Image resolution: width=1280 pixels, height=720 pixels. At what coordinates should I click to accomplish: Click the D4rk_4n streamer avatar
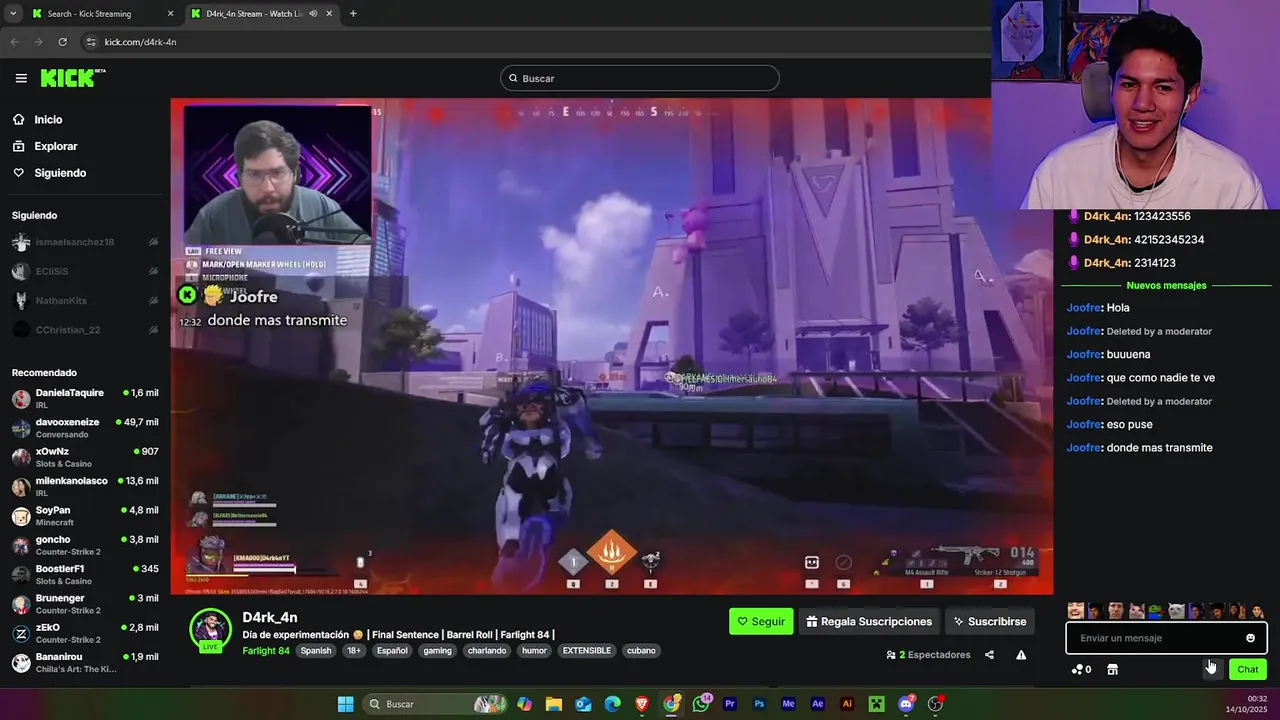[210, 629]
